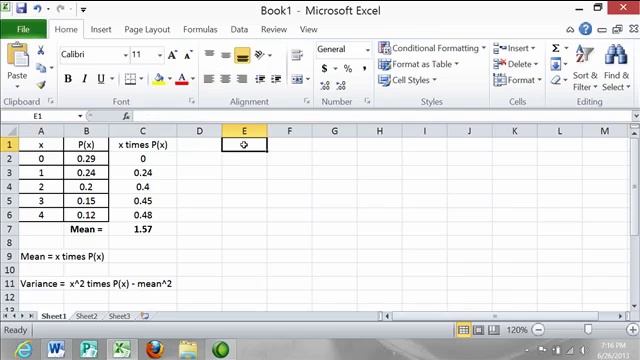640x360 pixels.
Task: Open the General number format dropdown
Action: pos(367,49)
